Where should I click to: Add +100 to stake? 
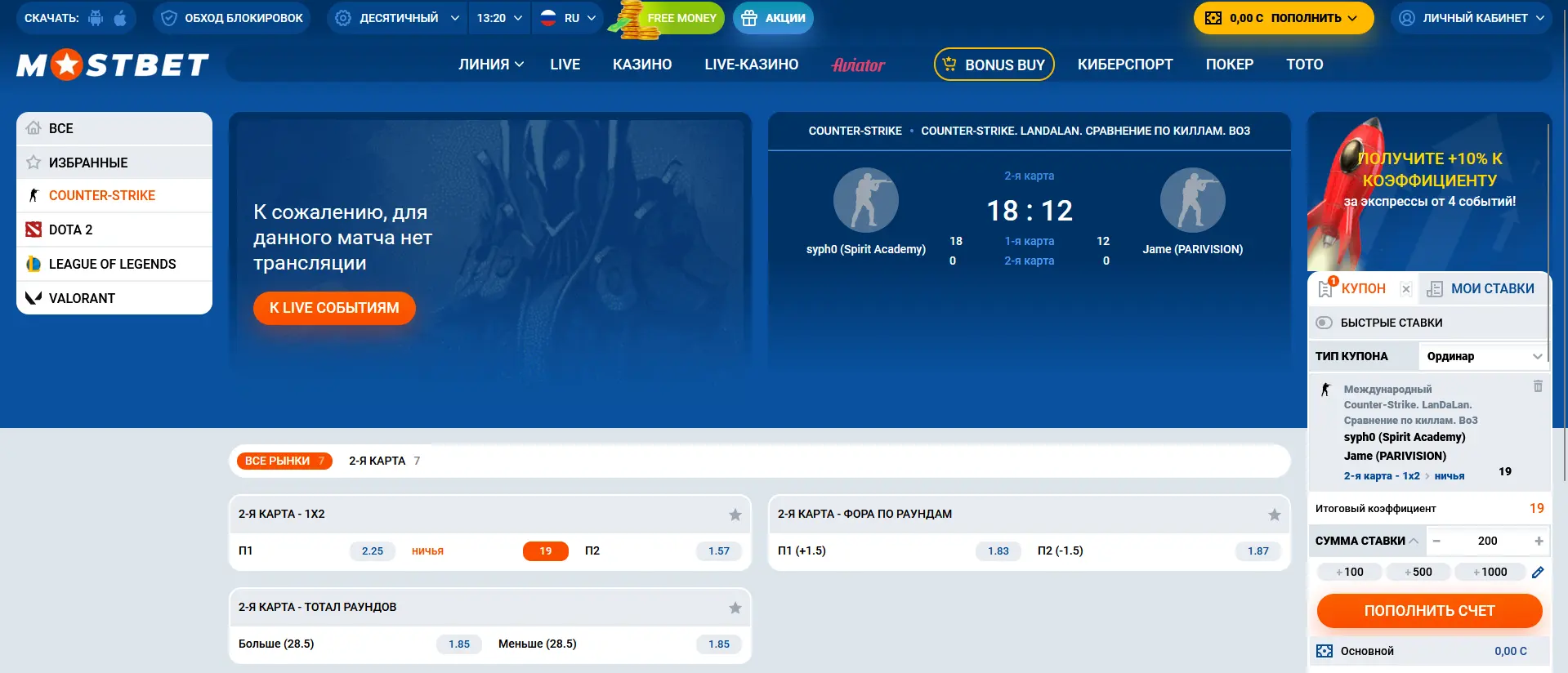pyautogui.click(x=1350, y=572)
